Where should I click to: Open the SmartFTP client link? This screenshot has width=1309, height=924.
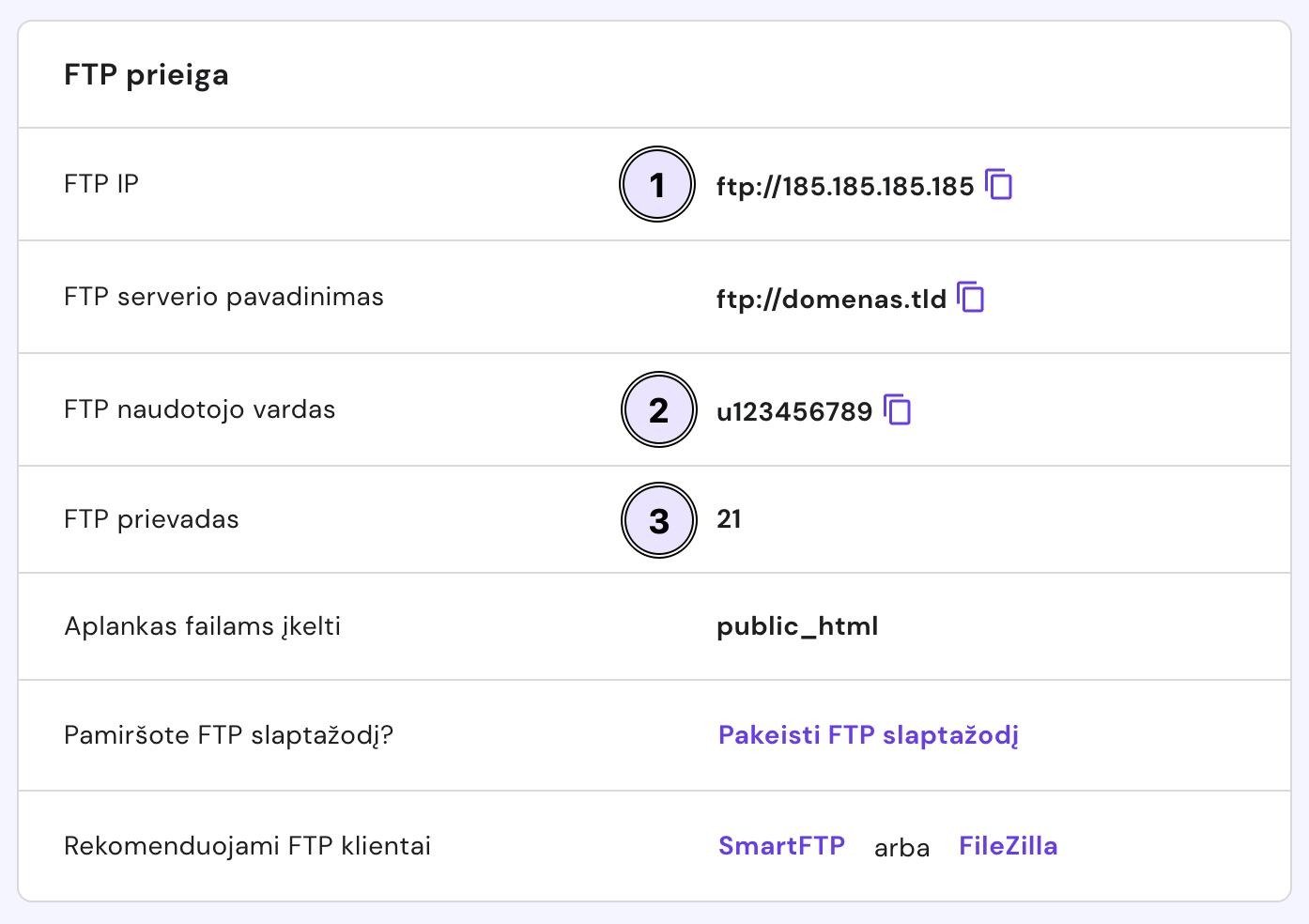[781, 846]
